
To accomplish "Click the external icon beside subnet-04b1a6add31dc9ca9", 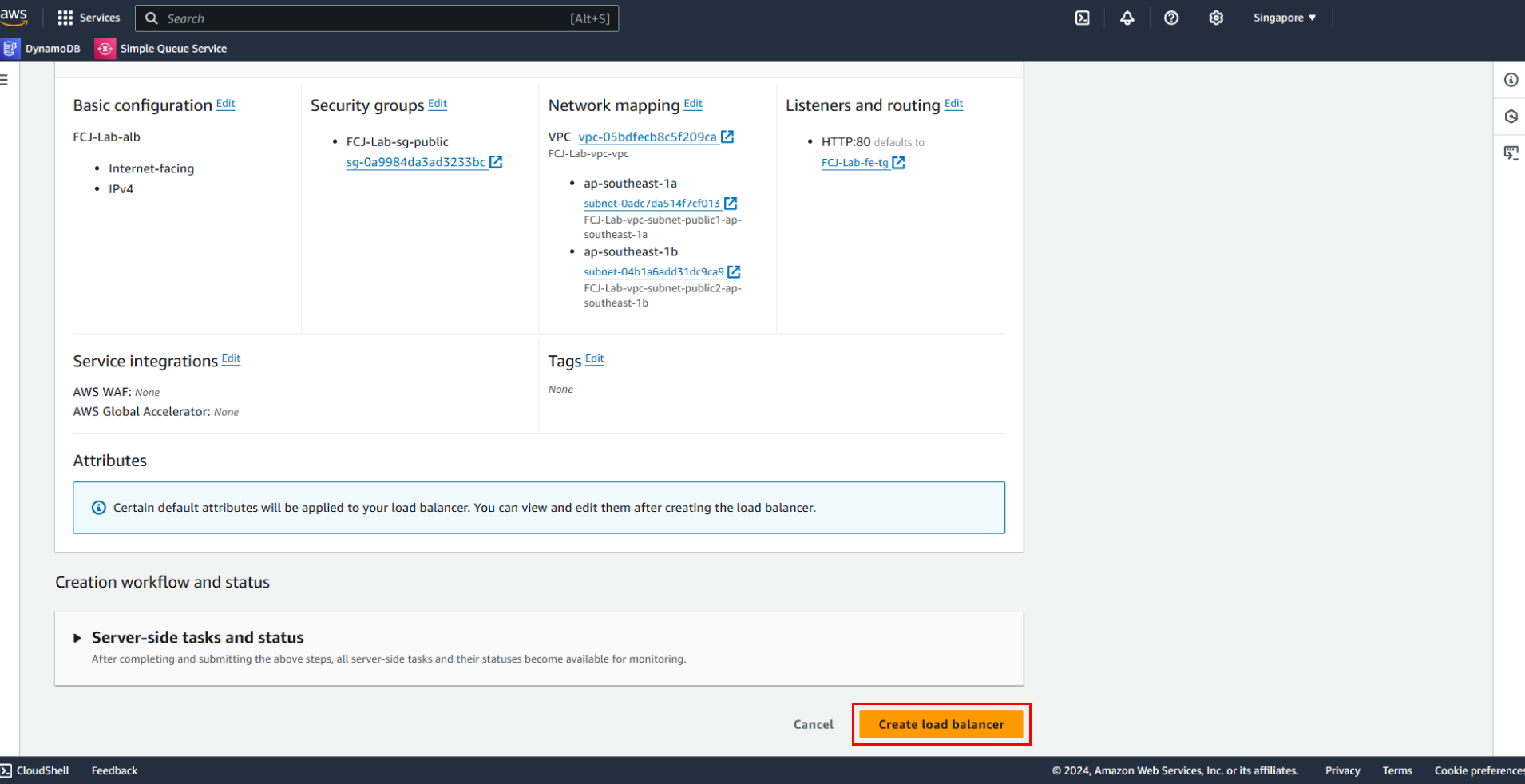I will coord(735,272).
